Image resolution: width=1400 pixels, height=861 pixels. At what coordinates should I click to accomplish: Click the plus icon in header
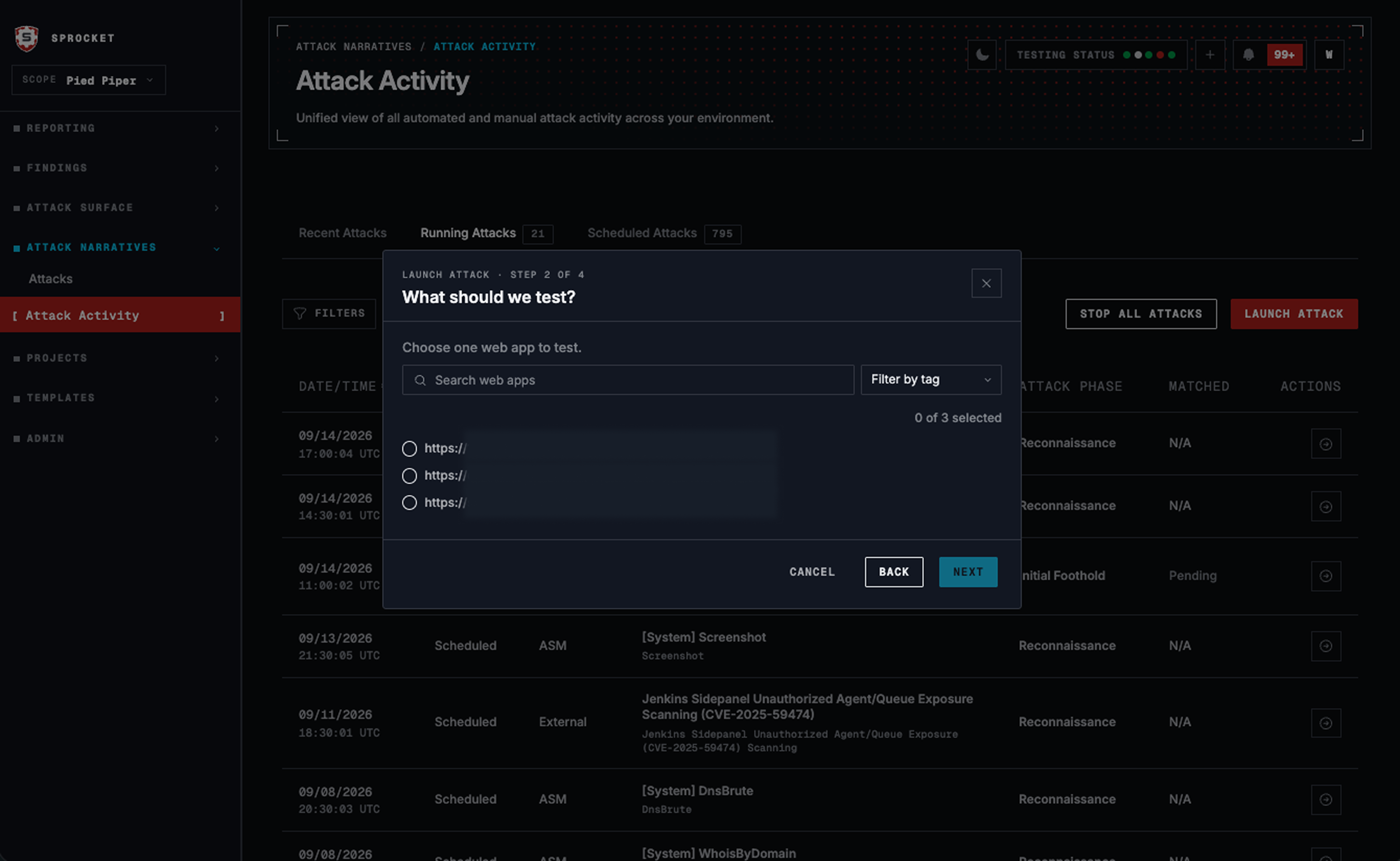pos(1210,55)
